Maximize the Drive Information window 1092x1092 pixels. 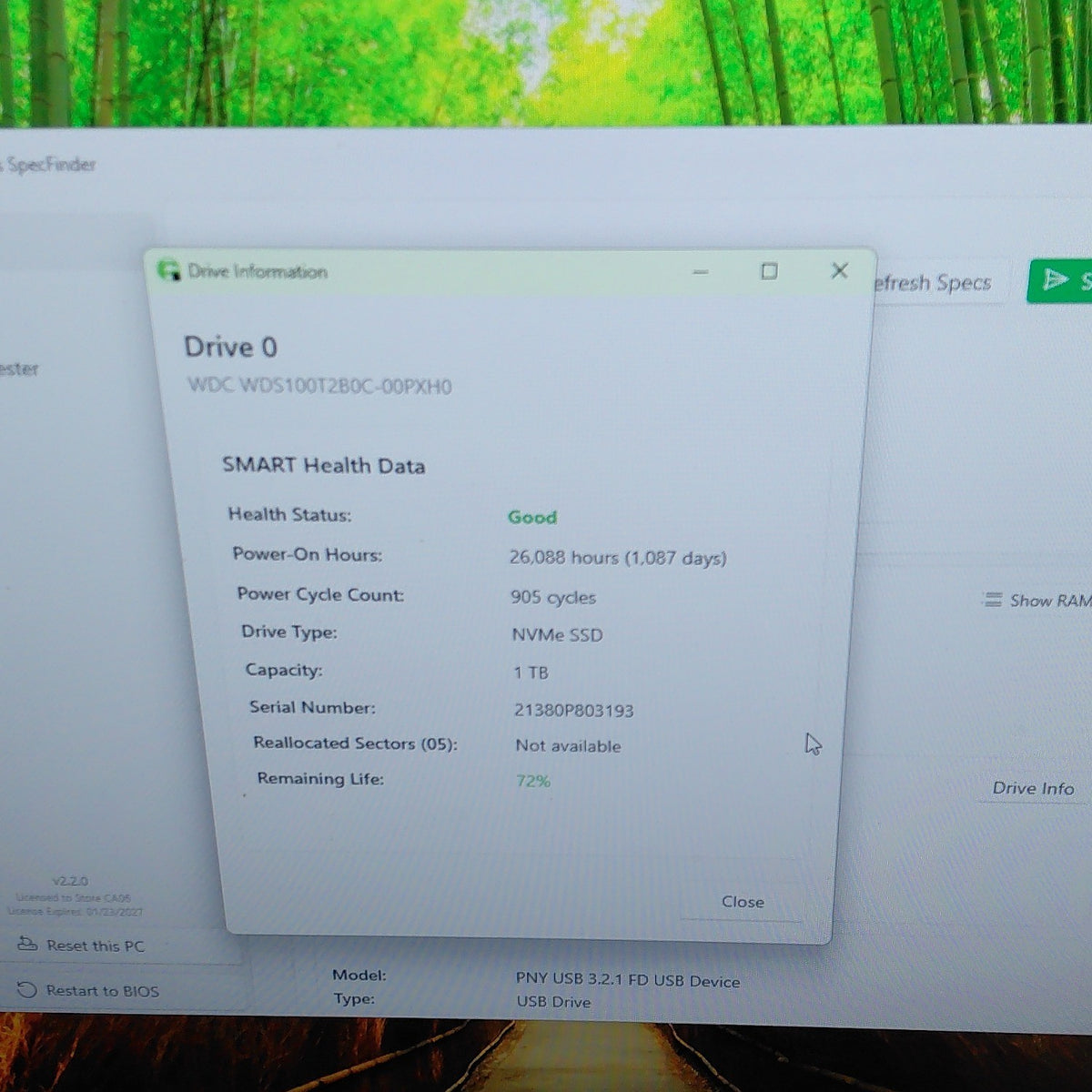tap(769, 271)
